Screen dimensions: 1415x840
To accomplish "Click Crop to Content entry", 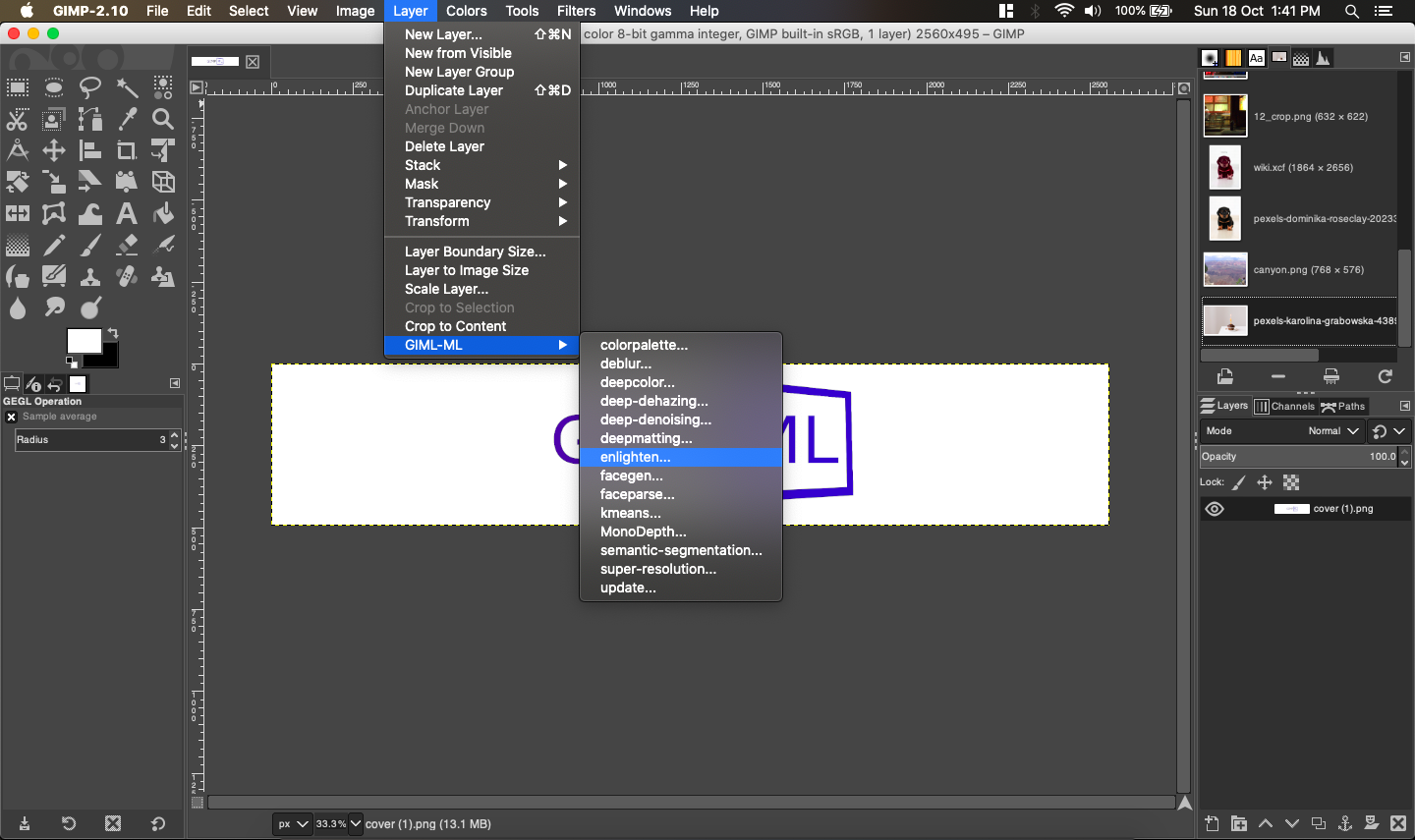I will 455,326.
